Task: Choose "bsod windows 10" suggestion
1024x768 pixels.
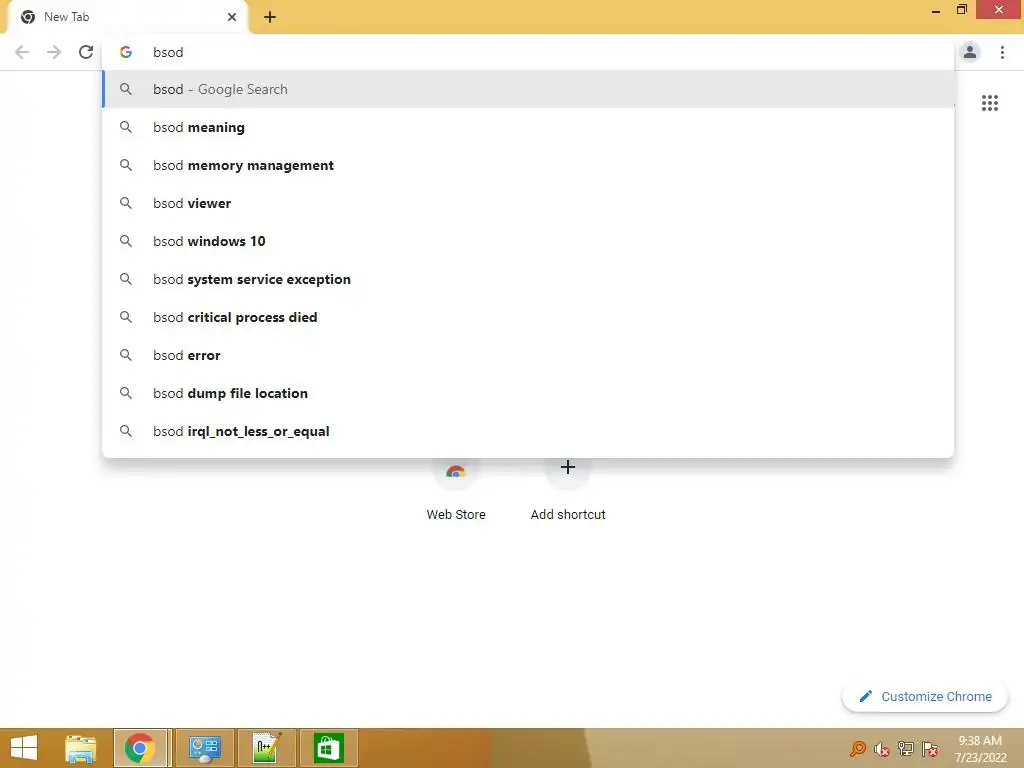Action: 528,241
